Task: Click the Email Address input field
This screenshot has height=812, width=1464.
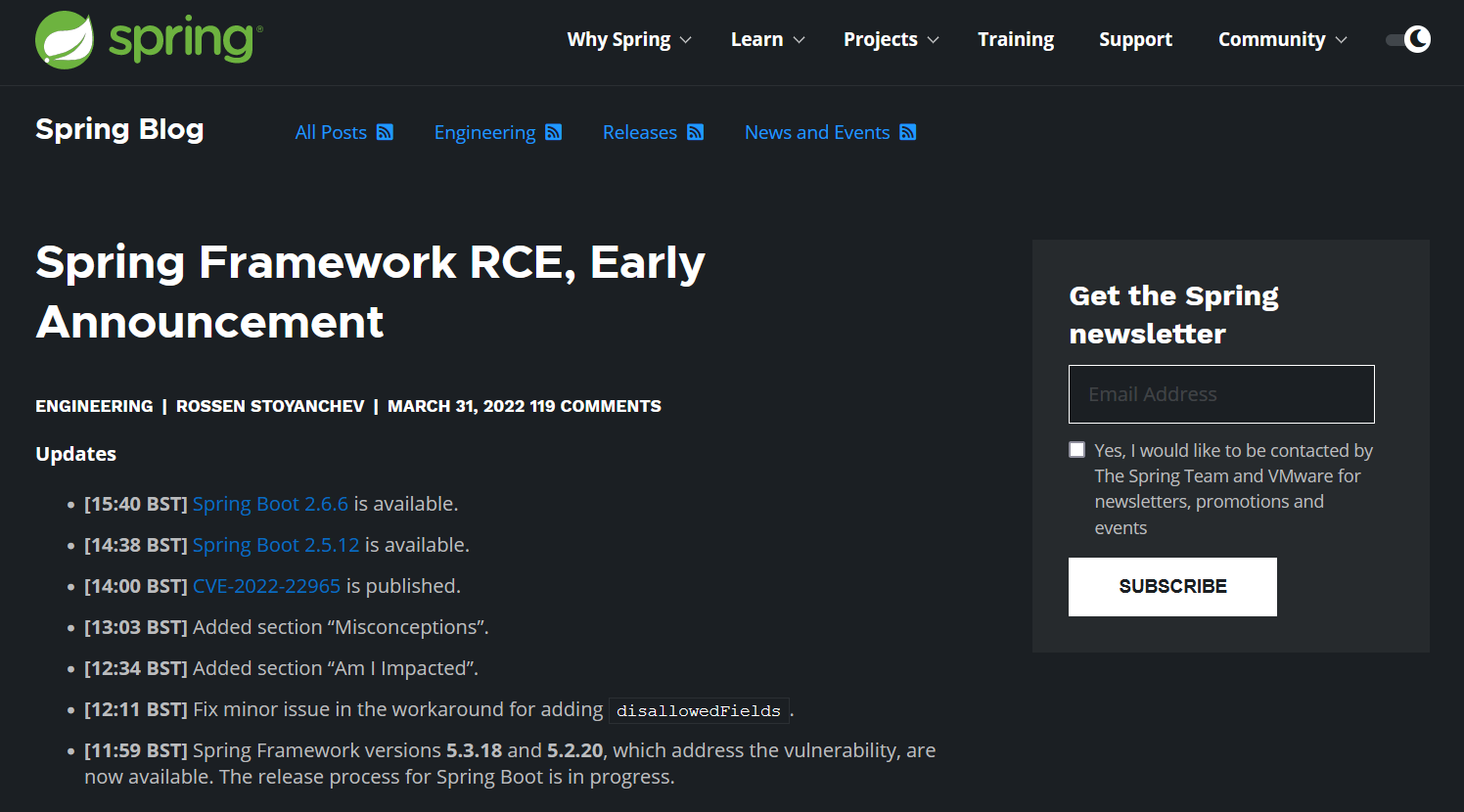Action: [x=1221, y=393]
